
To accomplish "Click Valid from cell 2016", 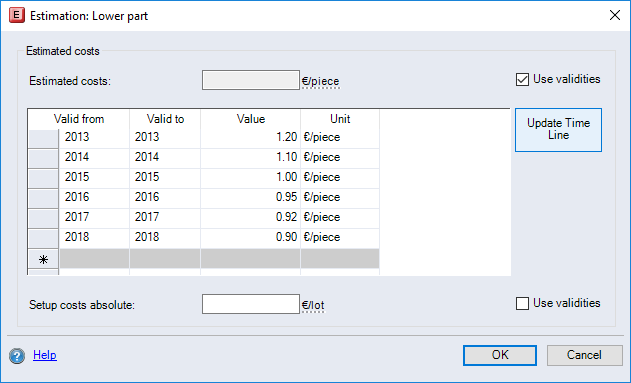I will tap(94, 199).
